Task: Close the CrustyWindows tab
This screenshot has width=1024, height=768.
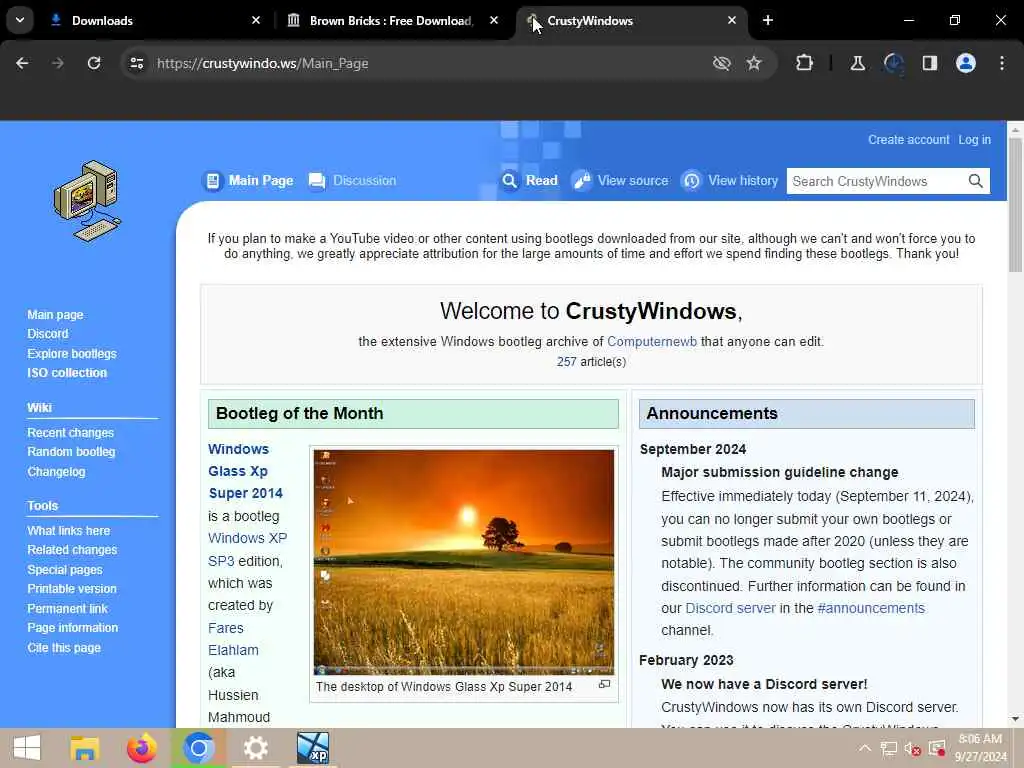Action: pyautogui.click(x=732, y=20)
